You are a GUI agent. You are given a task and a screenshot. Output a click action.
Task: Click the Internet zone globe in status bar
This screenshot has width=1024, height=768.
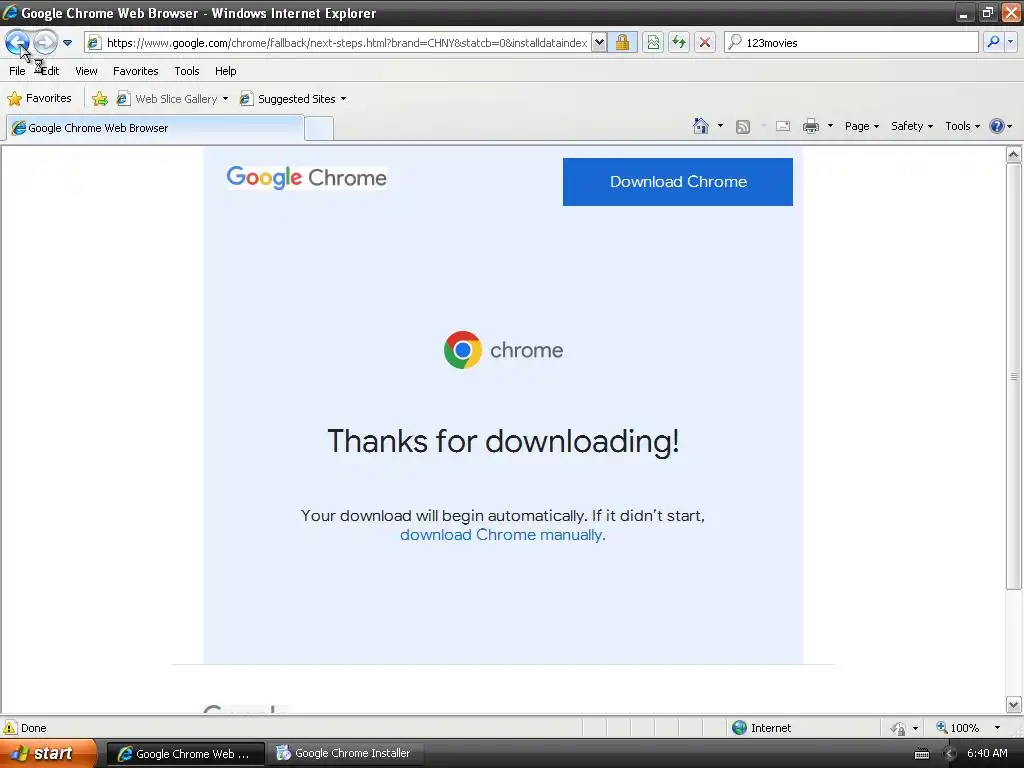pos(739,728)
